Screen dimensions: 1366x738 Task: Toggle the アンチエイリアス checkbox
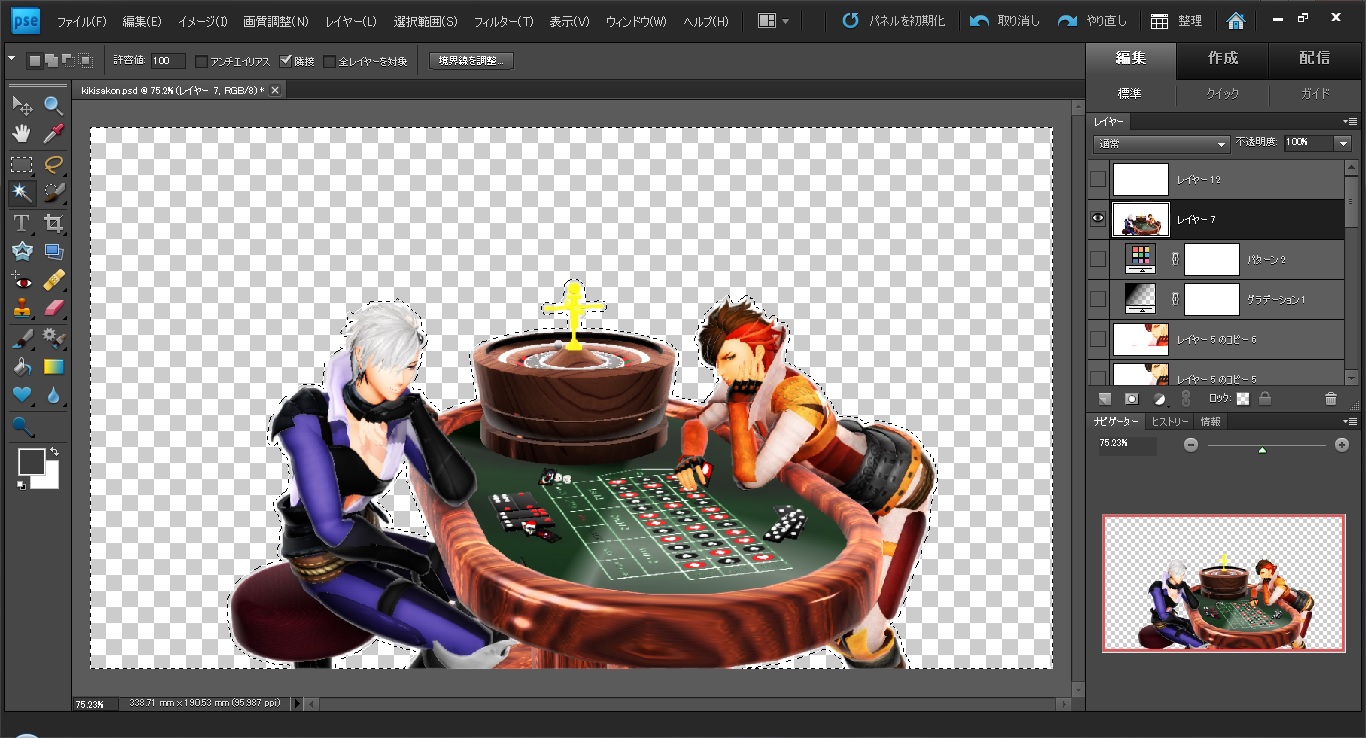pyautogui.click(x=201, y=61)
